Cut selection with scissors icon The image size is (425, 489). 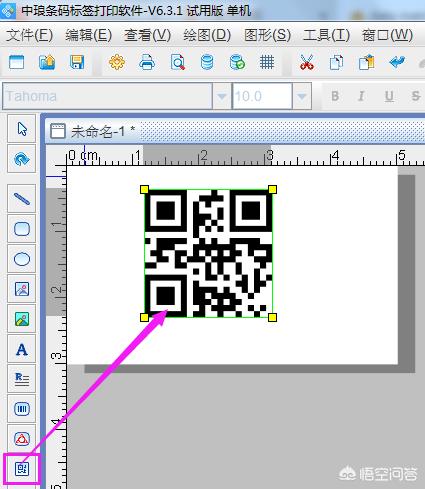pyautogui.click(x=306, y=62)
